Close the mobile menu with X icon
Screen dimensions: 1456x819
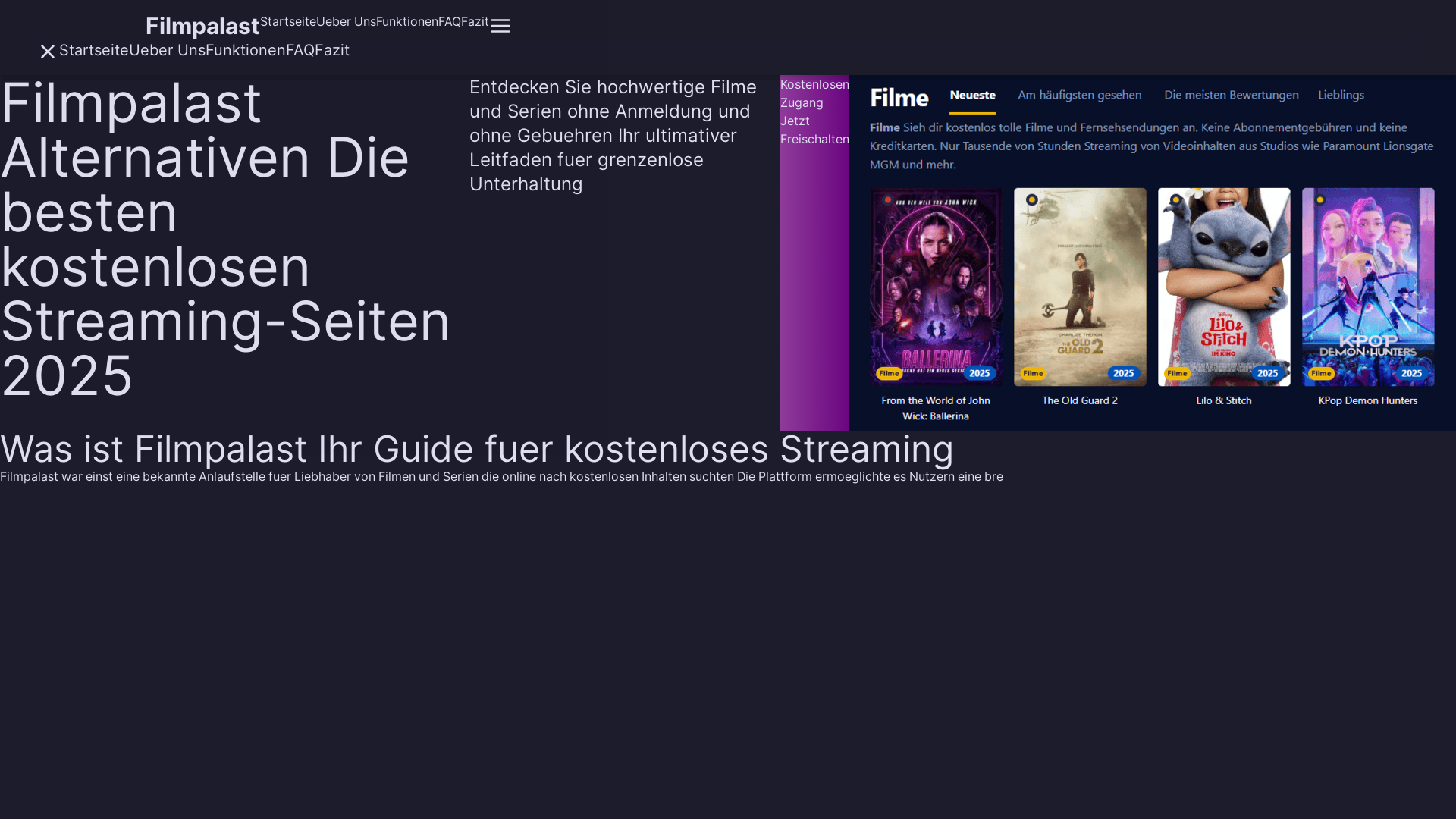(48, 51)
